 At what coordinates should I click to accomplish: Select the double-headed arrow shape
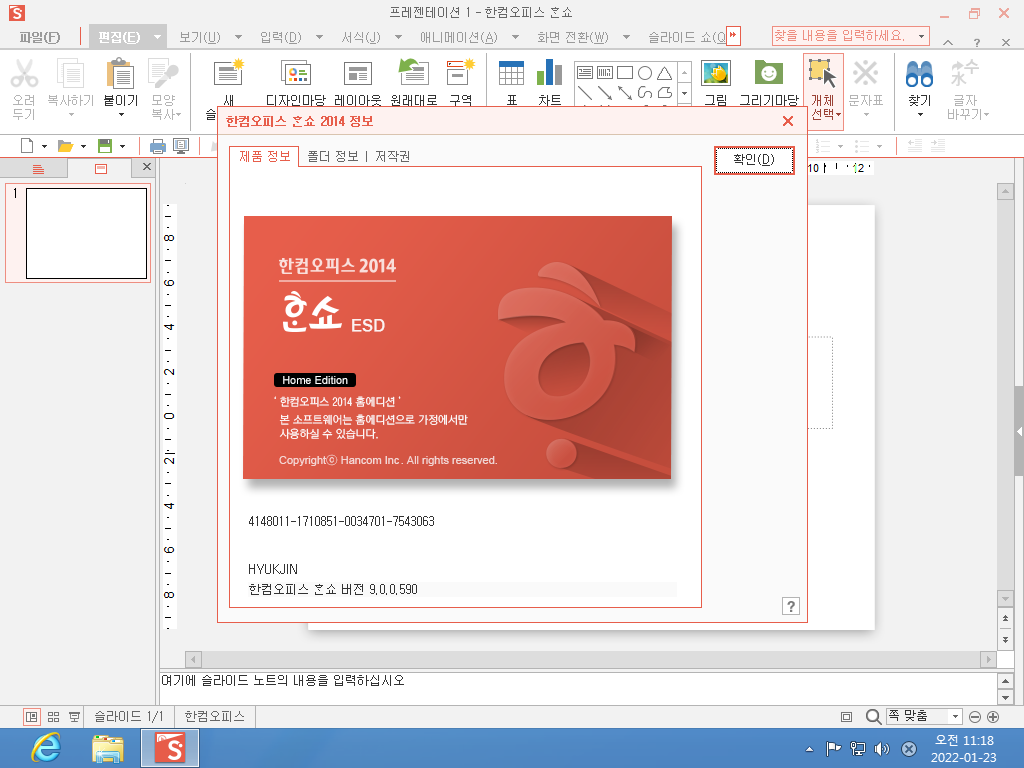click(625, 93)
